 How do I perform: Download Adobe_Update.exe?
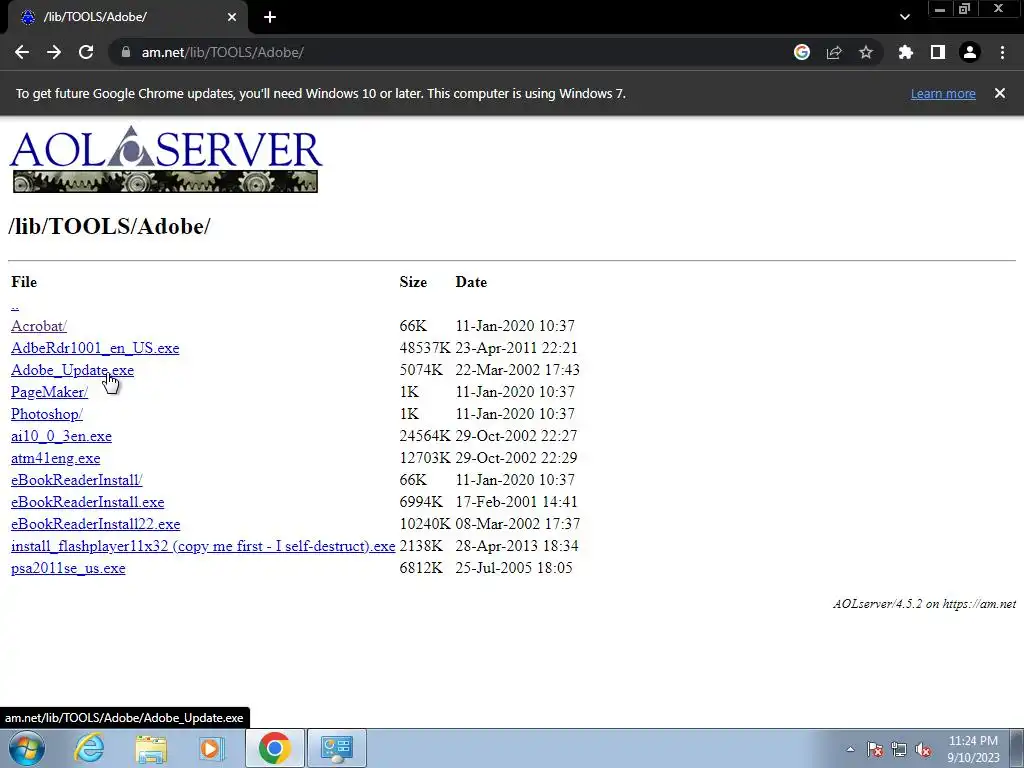pos(72,370)
